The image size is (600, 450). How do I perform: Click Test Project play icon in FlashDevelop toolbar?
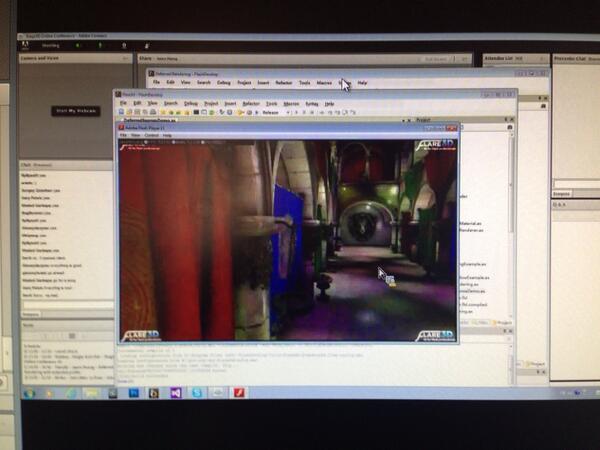257,112
